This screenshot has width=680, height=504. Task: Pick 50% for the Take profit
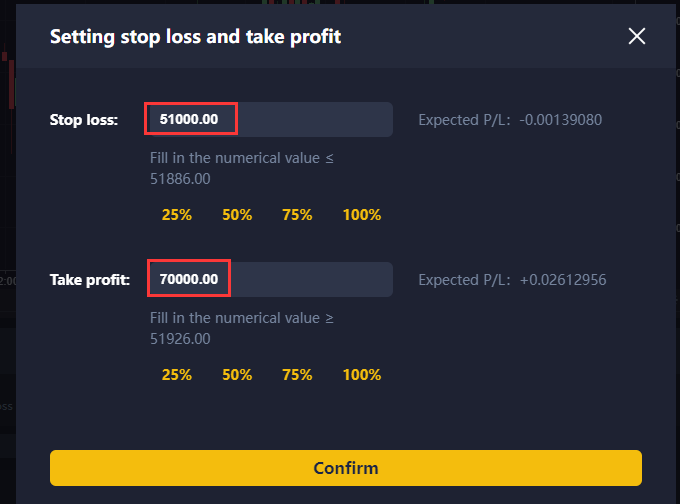pos(237,375)
